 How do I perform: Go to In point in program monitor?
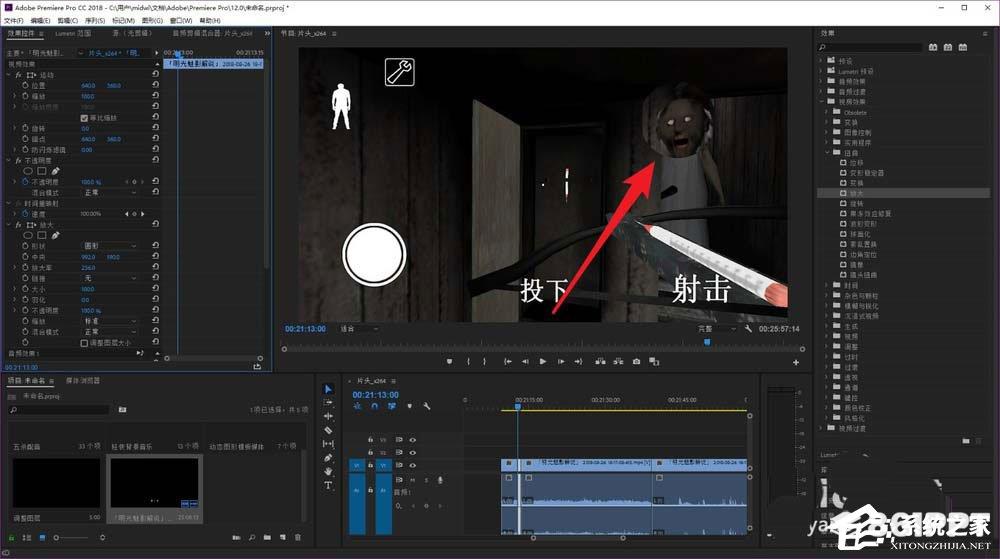(508, 361)
